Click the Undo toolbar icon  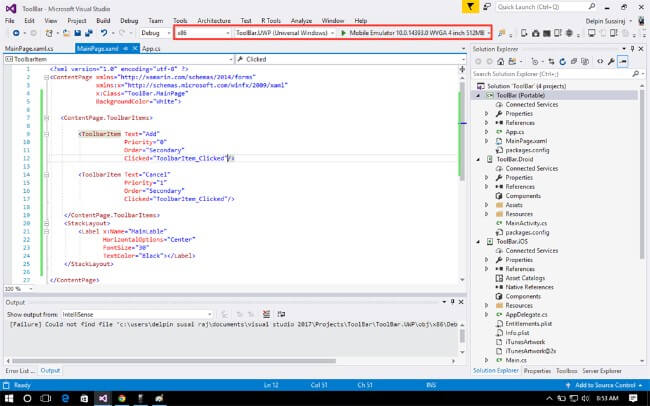click(x=106, y=33)
